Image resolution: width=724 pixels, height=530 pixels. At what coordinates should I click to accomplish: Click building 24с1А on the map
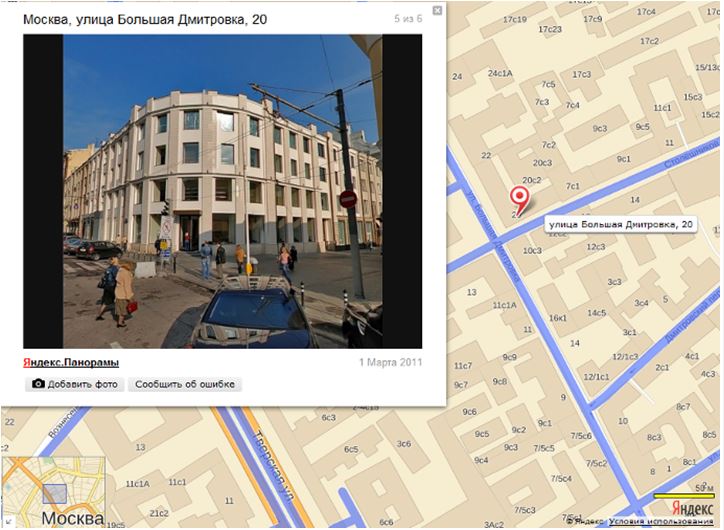[x=499, y=73]
